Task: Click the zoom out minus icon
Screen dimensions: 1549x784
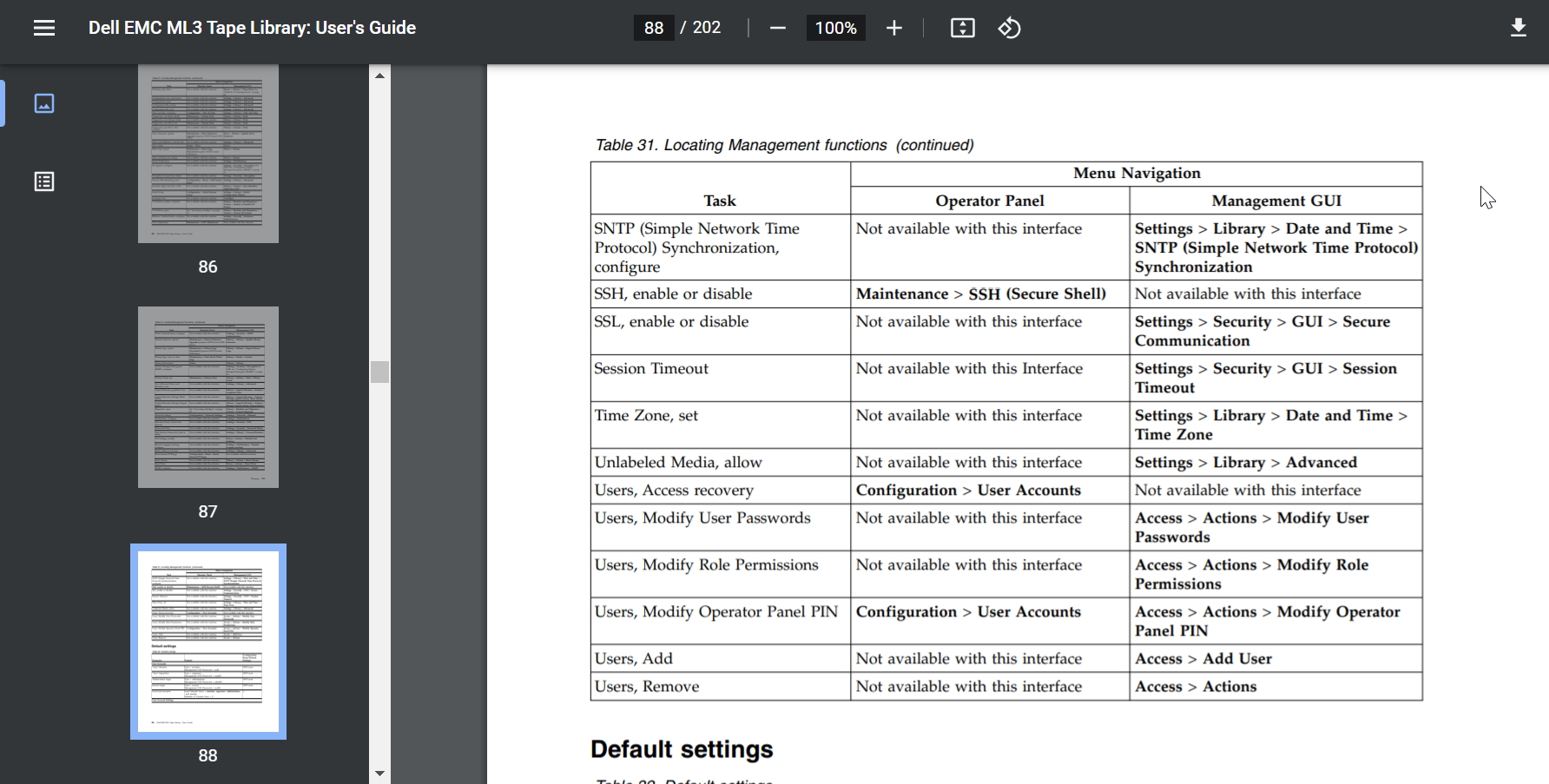Action: click(777, 28)
